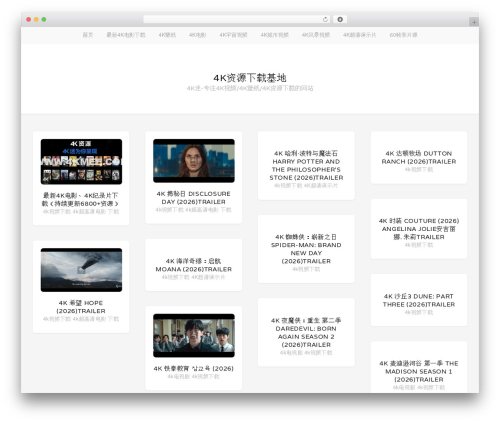500x423 pixels.
Task: Open Daredevil: Born Again Season 2 title
Action: 306,332
